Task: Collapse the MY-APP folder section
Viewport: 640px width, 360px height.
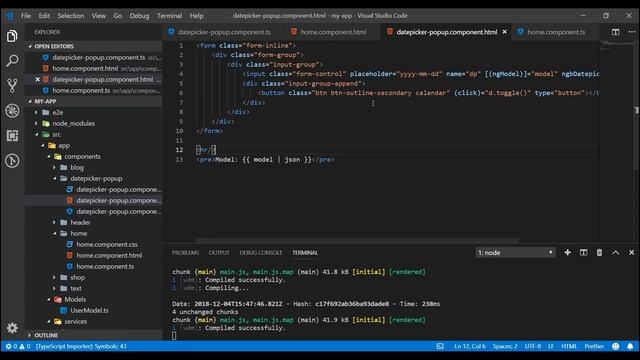Action: pos(94,101)
